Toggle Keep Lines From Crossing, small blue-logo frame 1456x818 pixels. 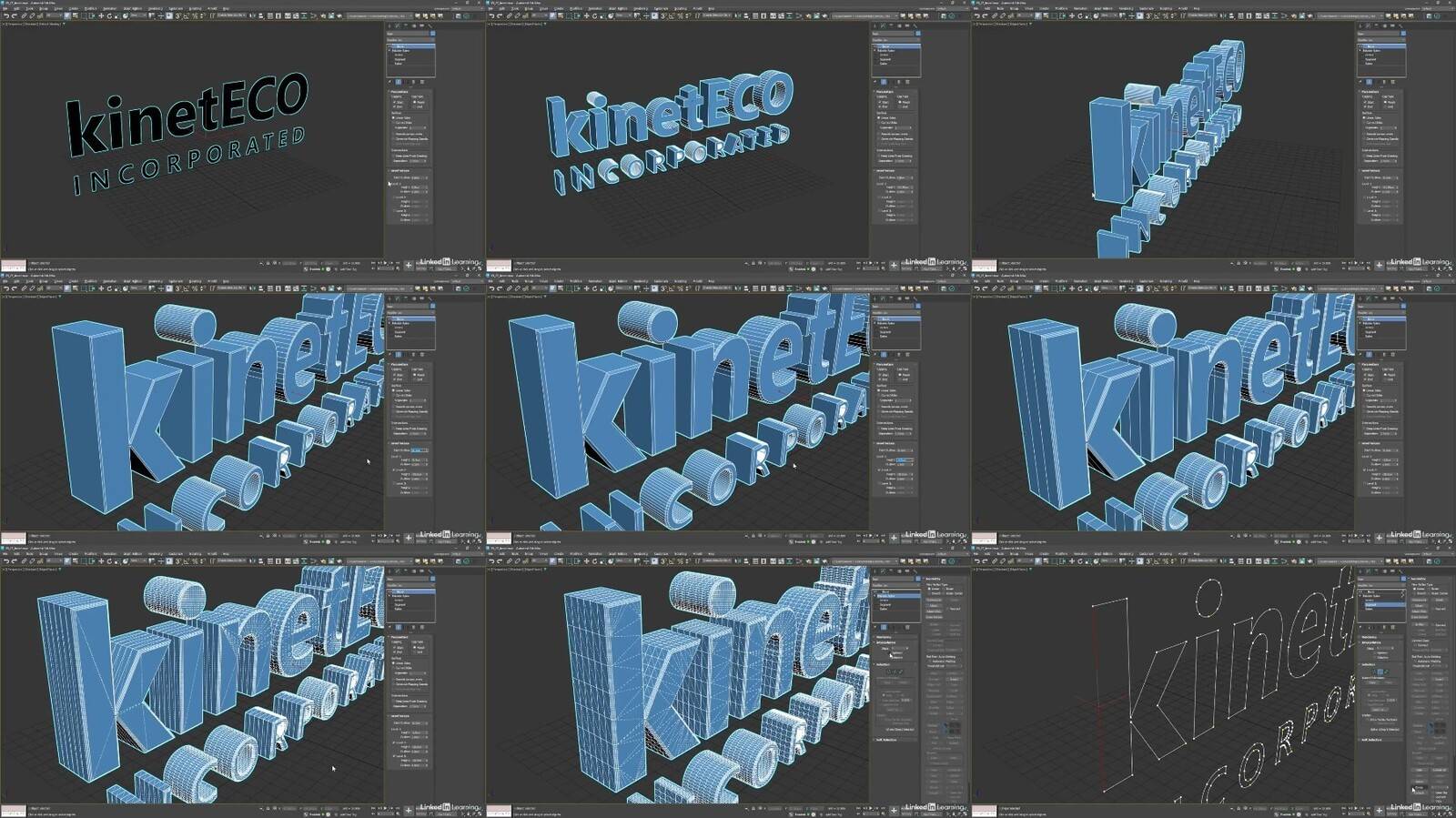pyautogui.click(x=880, y=156)
